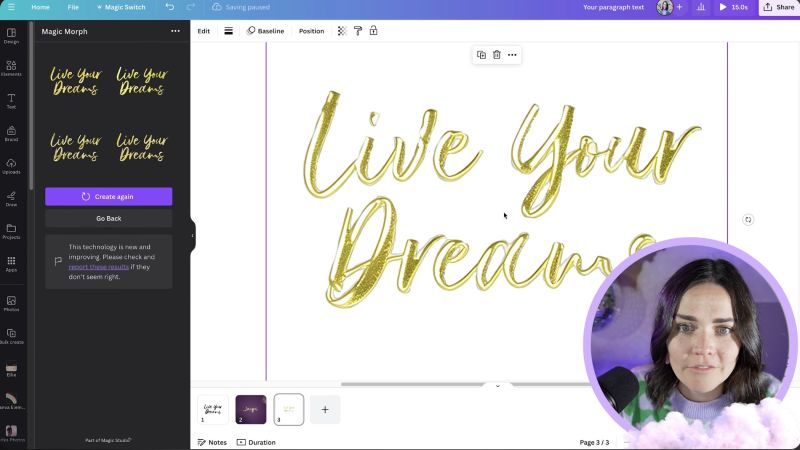Select page 1 thumbnail
The image size is (800, 450).
click(213, 410)
